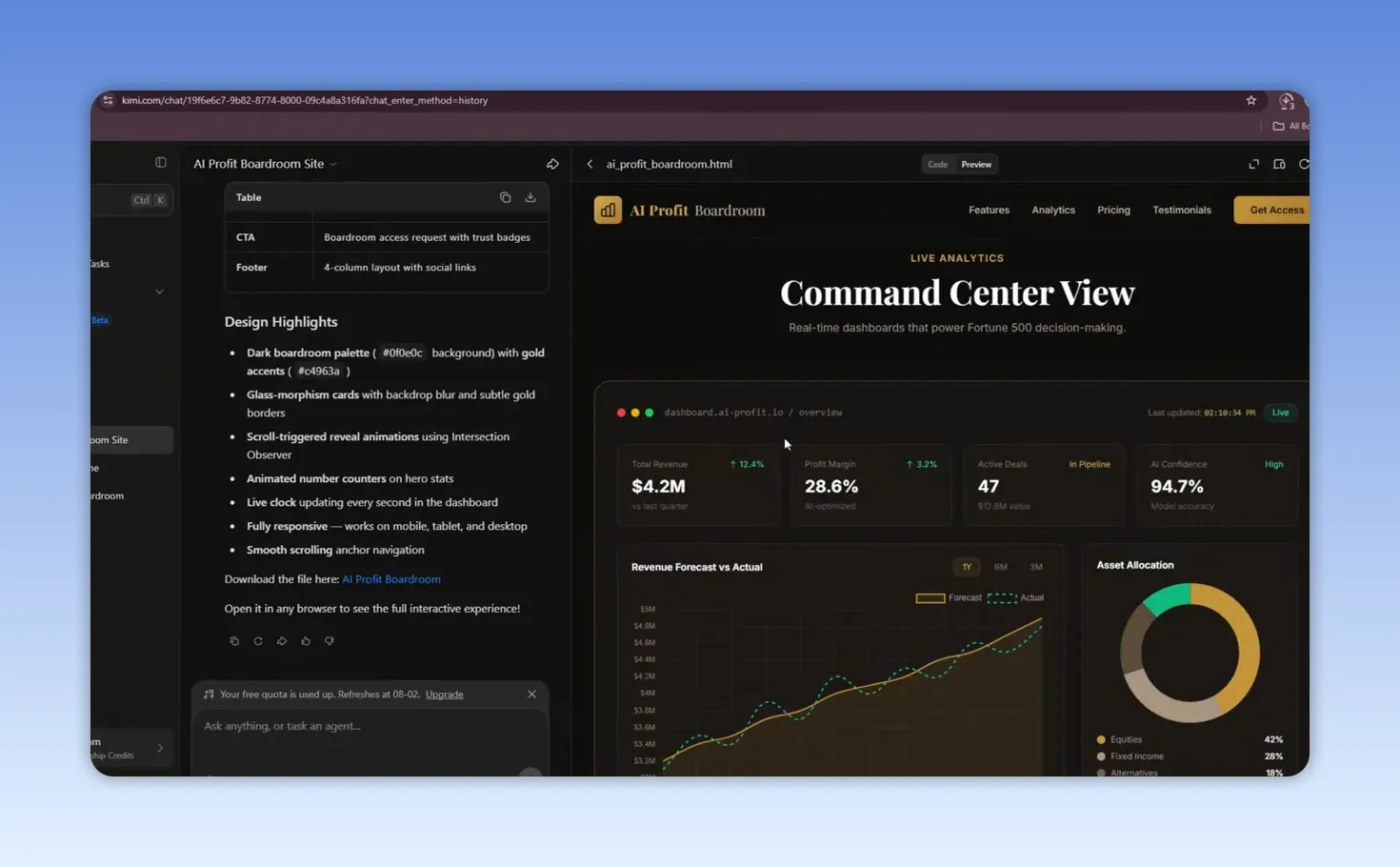Focus the Ask anything input field
This screenshot has width=1400, height=867.
click(370, 726)
